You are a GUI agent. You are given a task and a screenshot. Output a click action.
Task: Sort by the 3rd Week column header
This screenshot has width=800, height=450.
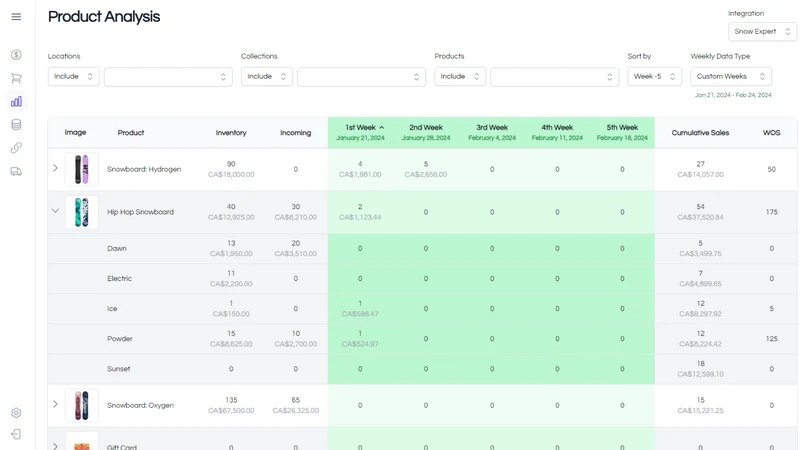(x=492, y=132)
